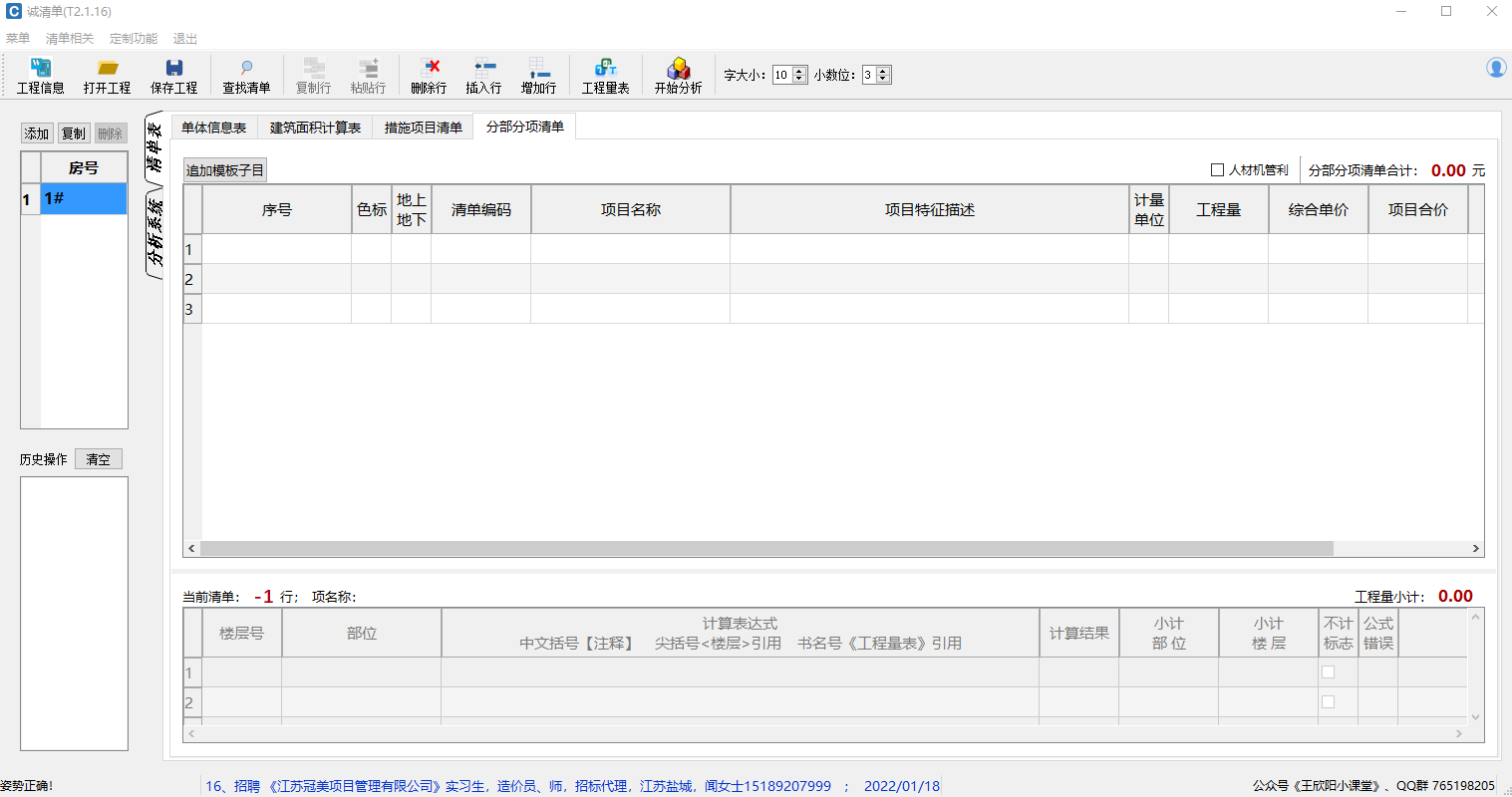Image resolution: width=1512 pixels, height=797 pixels.
Task: Check 不计标志 box in row 1
Action: (1328, 672)
